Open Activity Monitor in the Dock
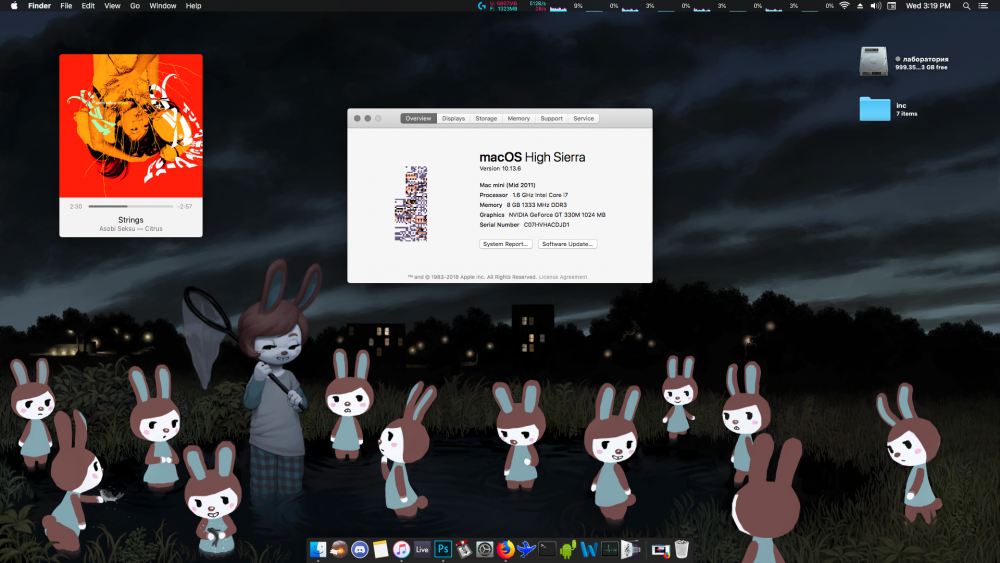The height and width of the screenshot is (563, 1000). (x=610, y=549)
